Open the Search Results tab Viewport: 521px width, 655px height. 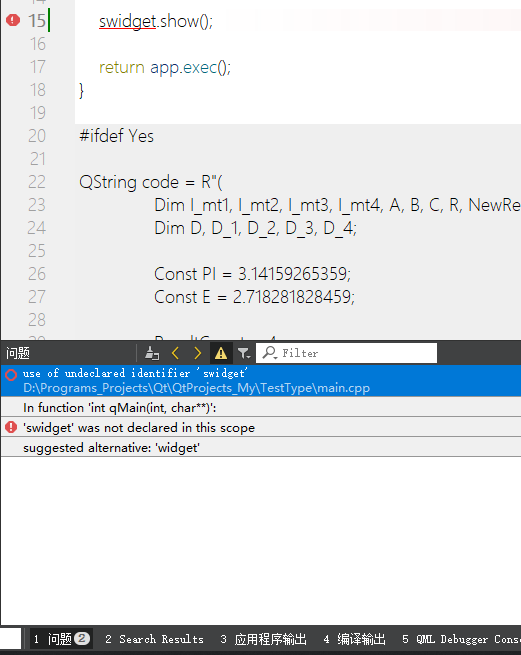154,639
